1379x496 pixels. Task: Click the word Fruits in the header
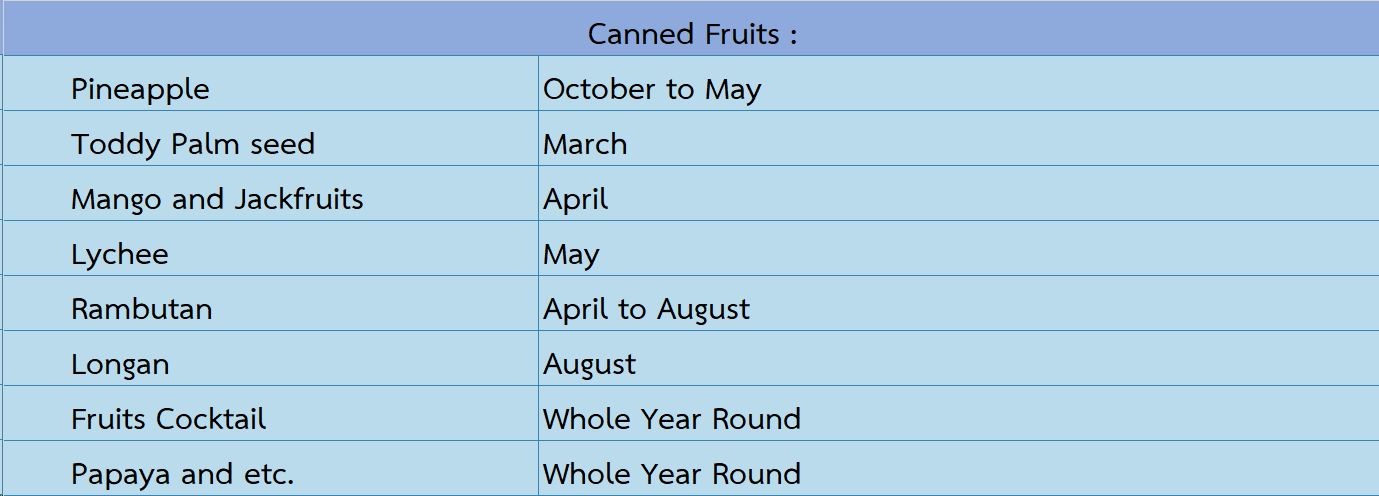(x=741, y=34)
